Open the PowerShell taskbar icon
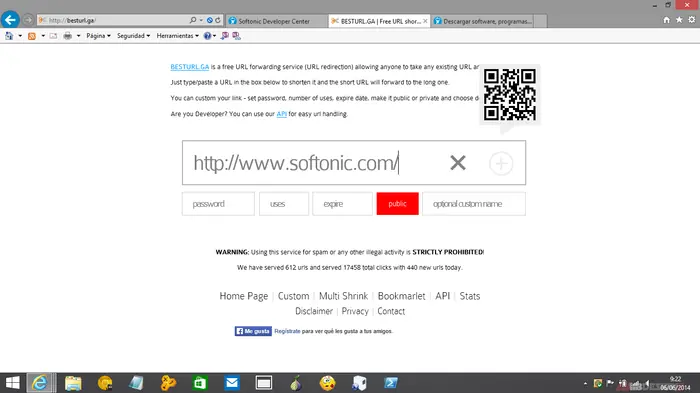The image size is (700, 393). pyautogui.click(x=391, y=383)
